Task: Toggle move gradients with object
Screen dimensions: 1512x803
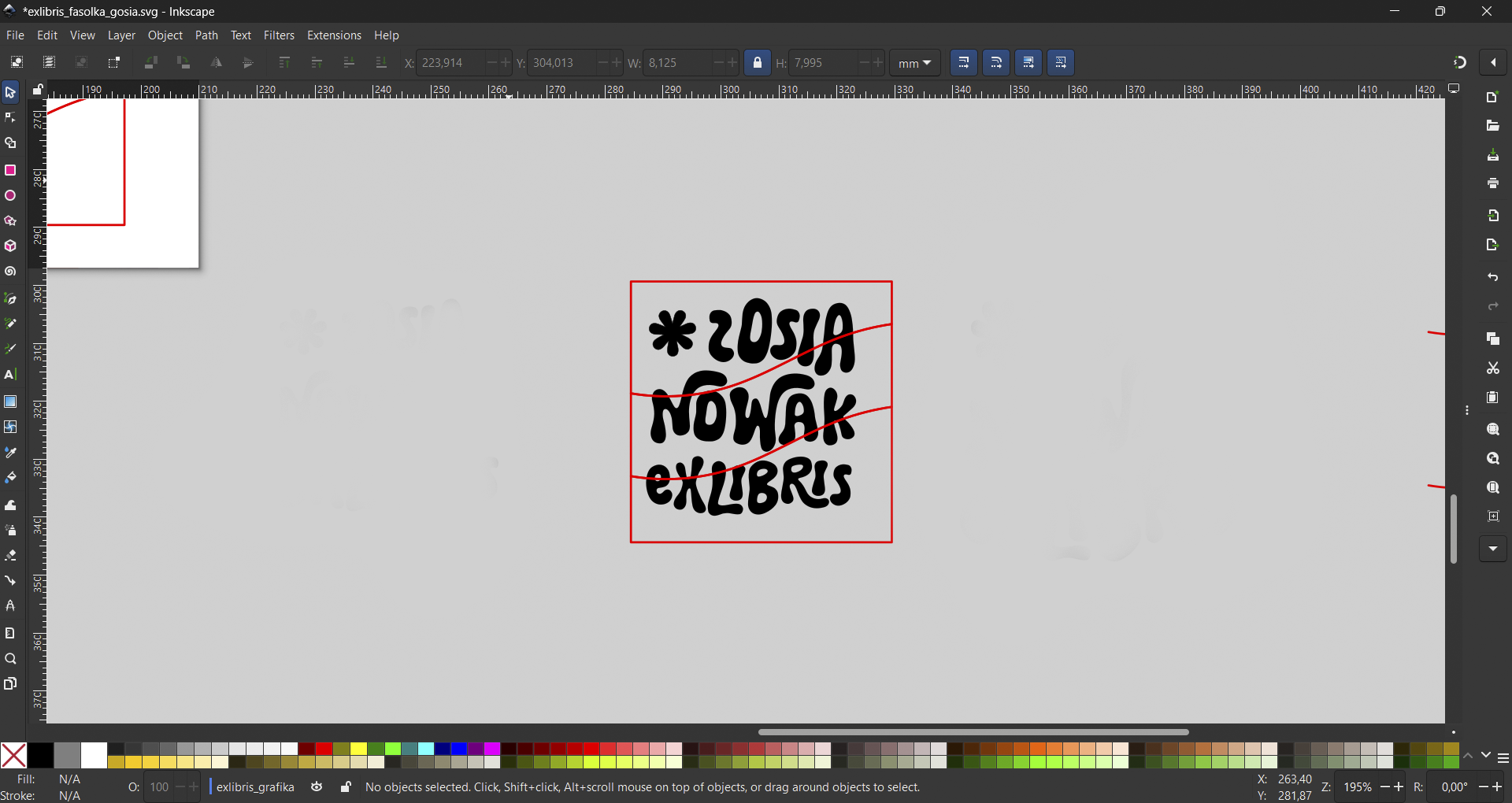Action: (1028, 62)
